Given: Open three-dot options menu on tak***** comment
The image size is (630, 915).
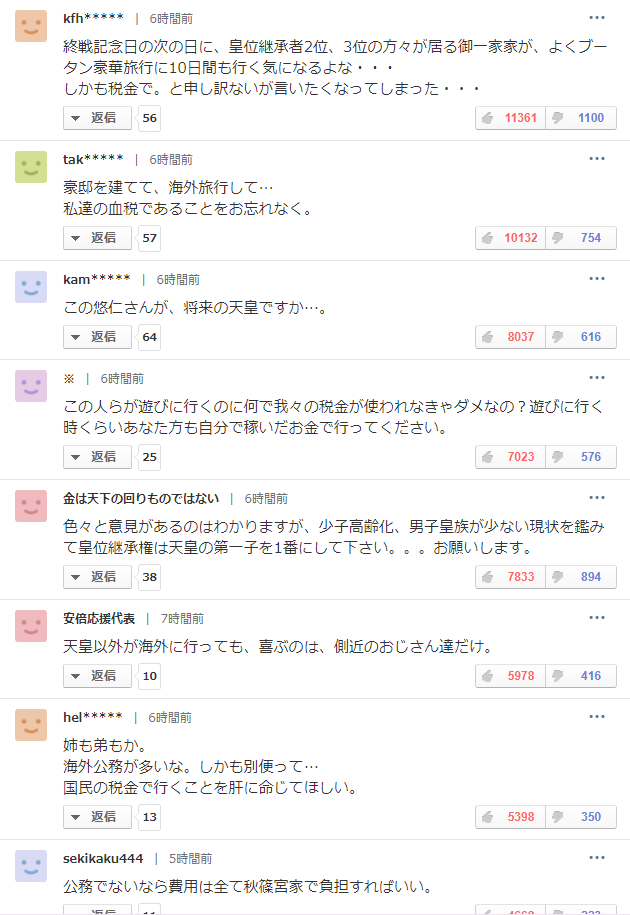Looking at the screenshot, I should tap(597, 159).
